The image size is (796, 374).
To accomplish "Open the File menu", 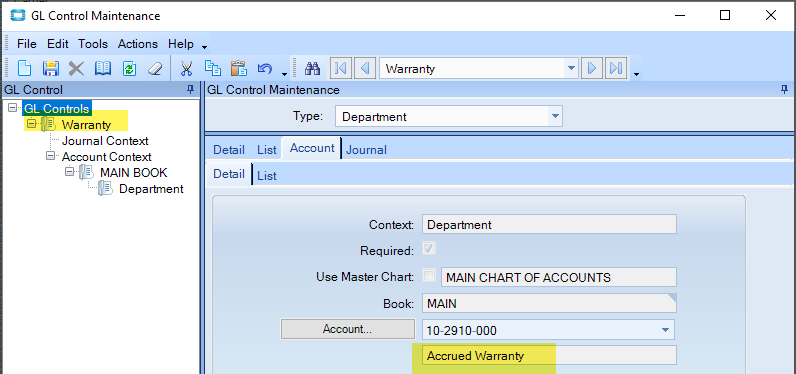I will [27, 44].
